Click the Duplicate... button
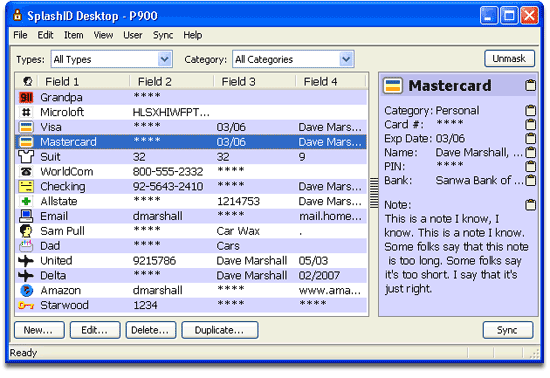The width and height of the screenshot is (550, 378). tap(220, 330)
